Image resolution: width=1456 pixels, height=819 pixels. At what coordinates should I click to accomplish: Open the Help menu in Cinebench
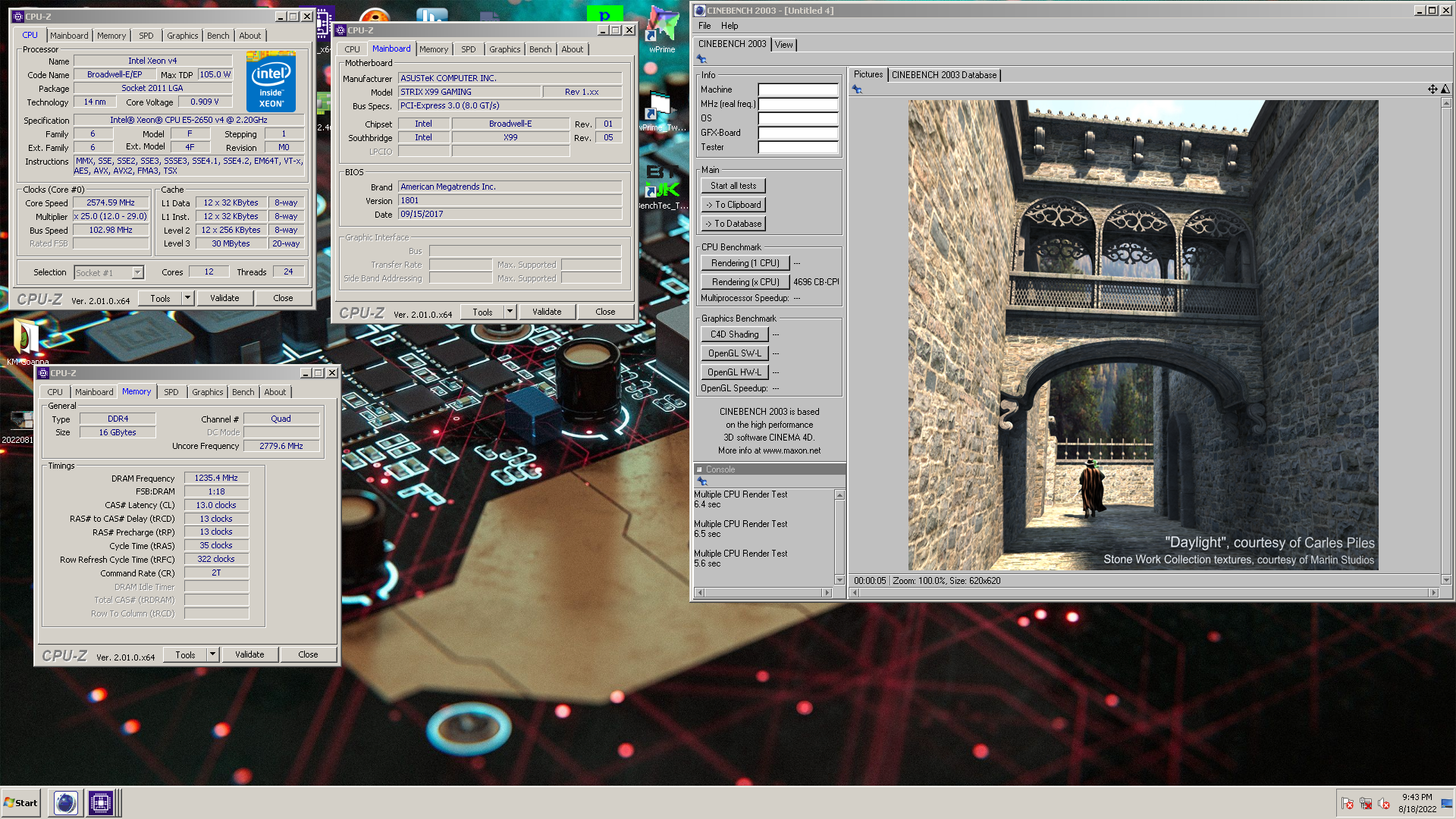[730, 26]
